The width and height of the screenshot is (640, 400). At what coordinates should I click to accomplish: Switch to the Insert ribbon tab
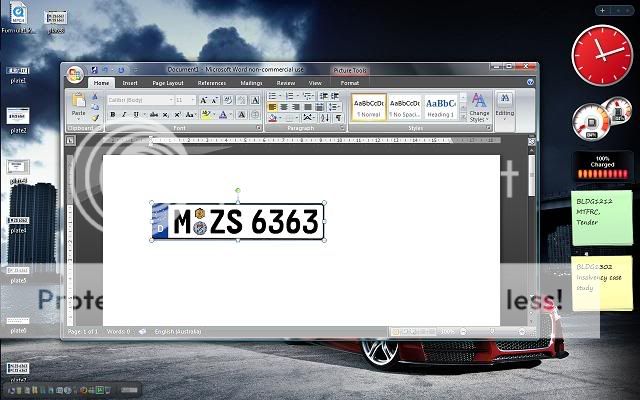pos(130,83)
